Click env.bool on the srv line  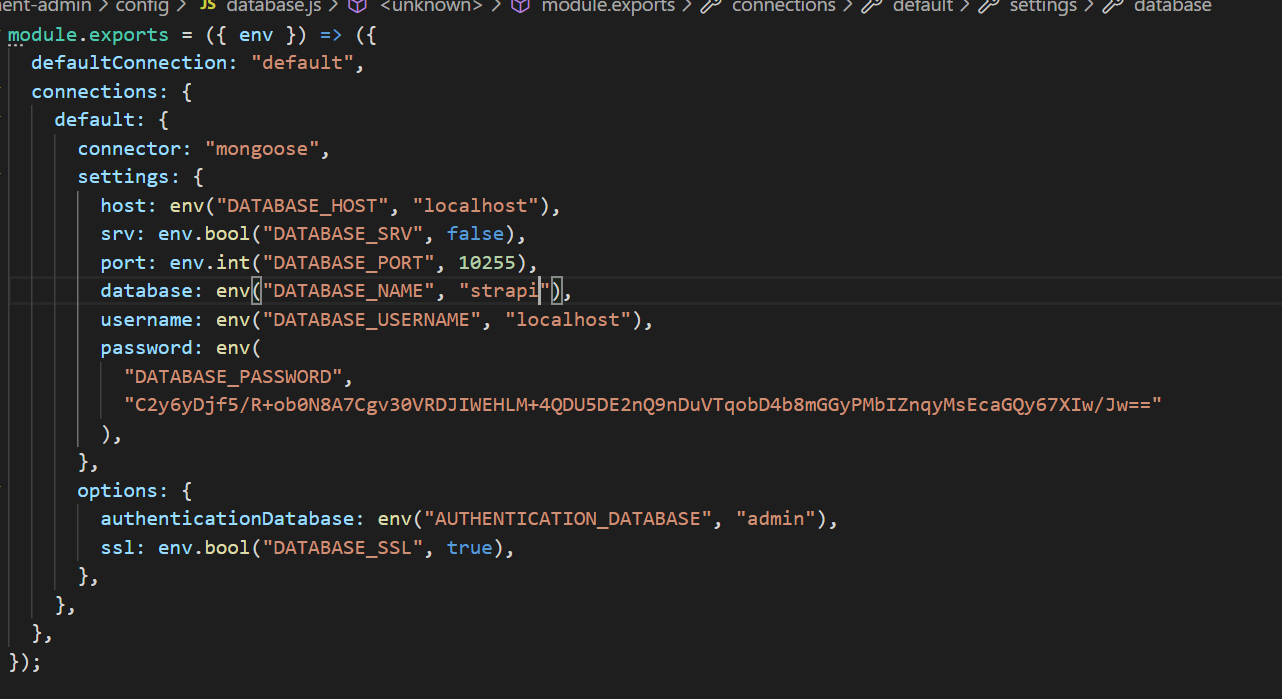click(205, 234)
